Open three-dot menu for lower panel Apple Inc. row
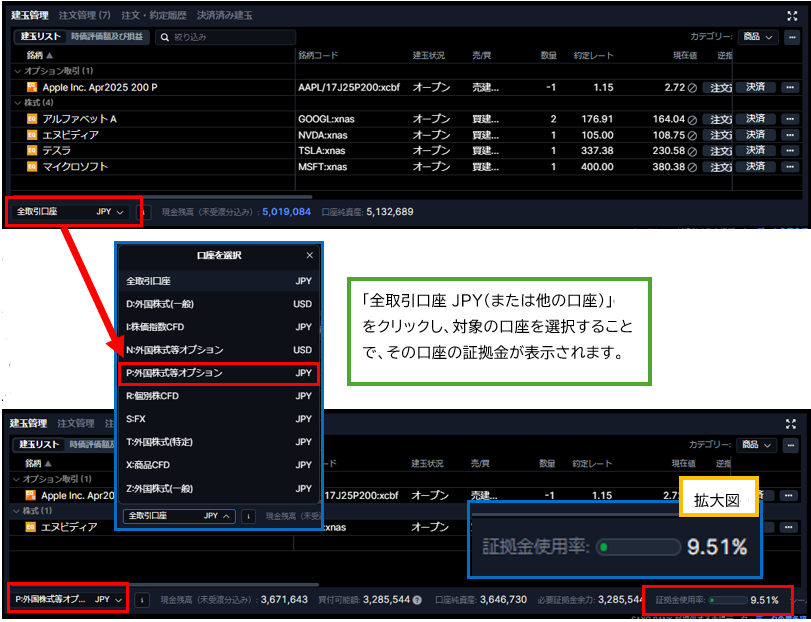This screenshot has width=811, height=622. [788, 495]
